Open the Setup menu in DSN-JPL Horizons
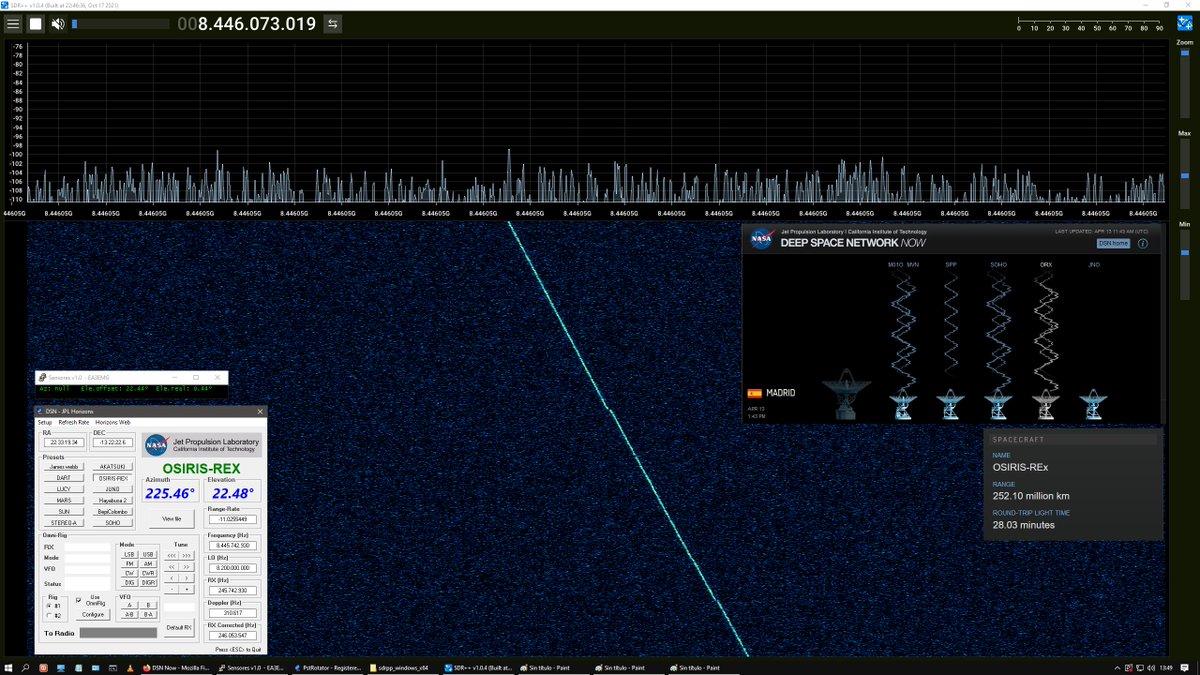 [44, 423]
